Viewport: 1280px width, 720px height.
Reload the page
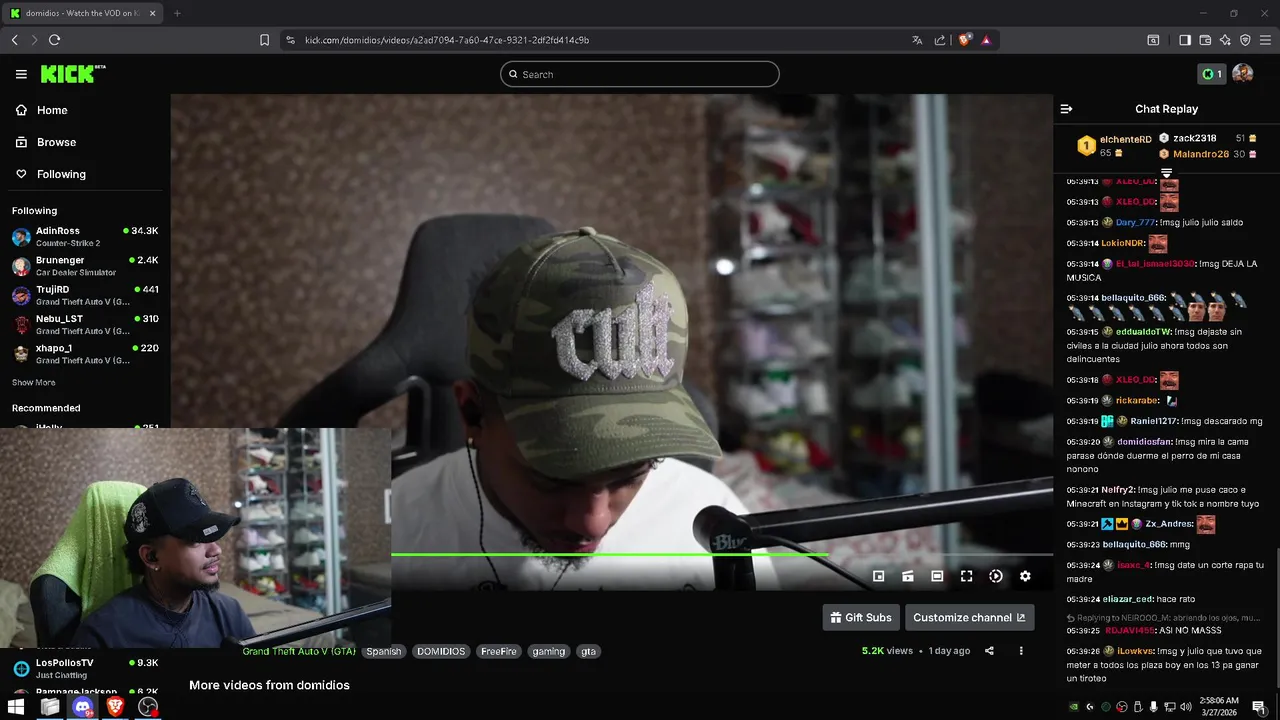click(54, 40)
